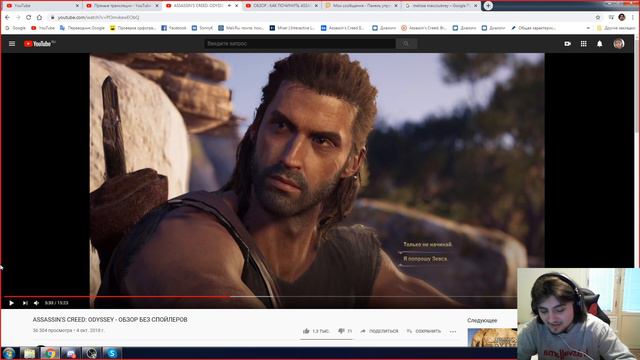640x360 pixels.
Task: Click the Следующее heading
Action: pos(482,320)
